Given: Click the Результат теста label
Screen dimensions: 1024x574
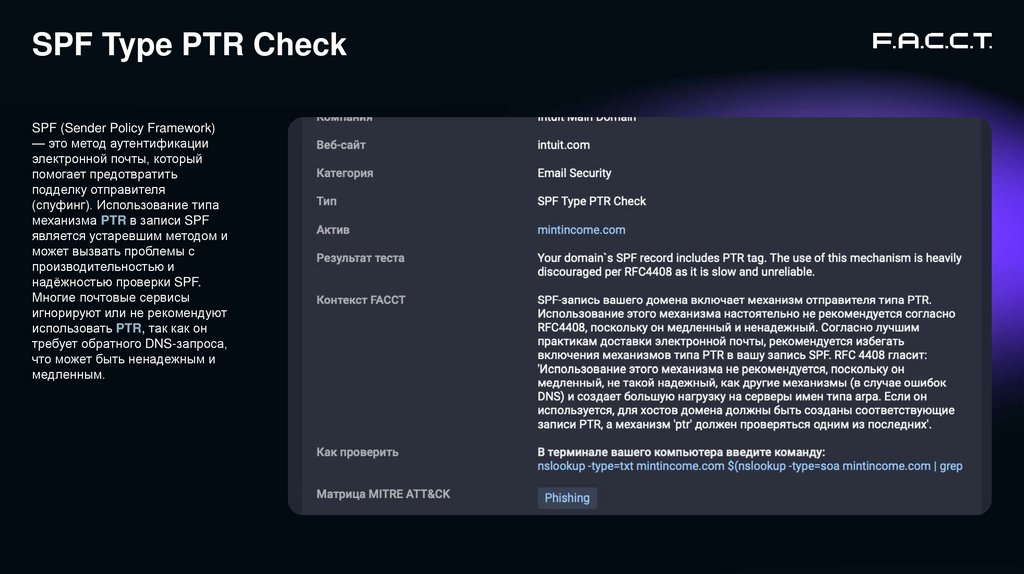Looking at the screenshot, I should pos(360,258).
